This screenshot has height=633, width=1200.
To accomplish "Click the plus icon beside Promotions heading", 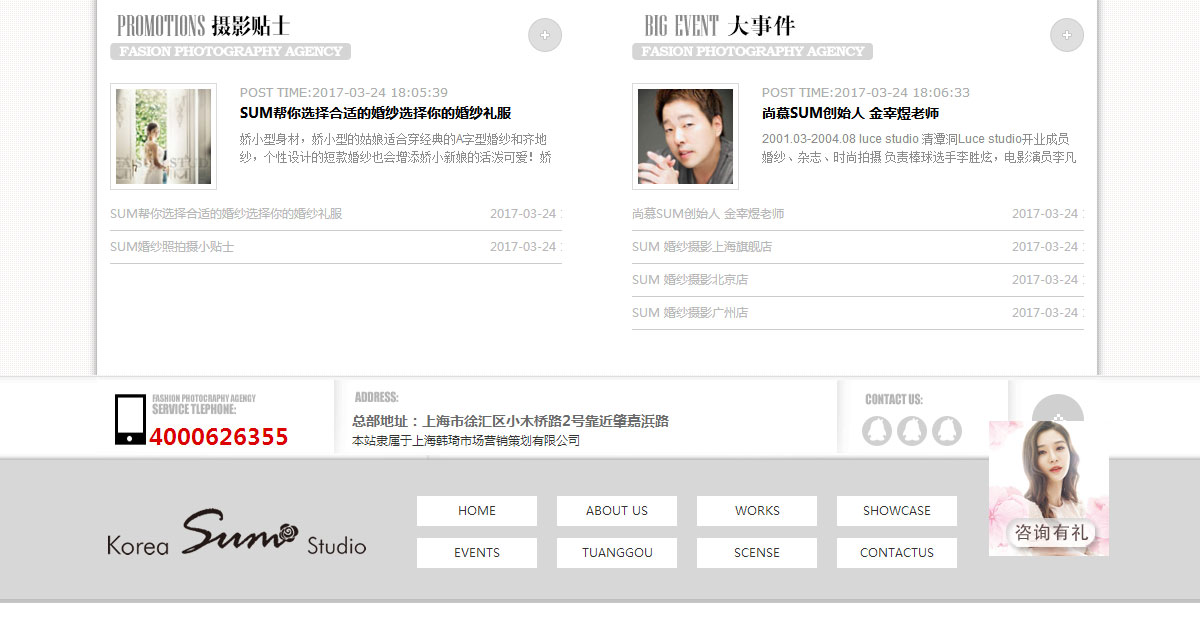I will coord(545,35).
